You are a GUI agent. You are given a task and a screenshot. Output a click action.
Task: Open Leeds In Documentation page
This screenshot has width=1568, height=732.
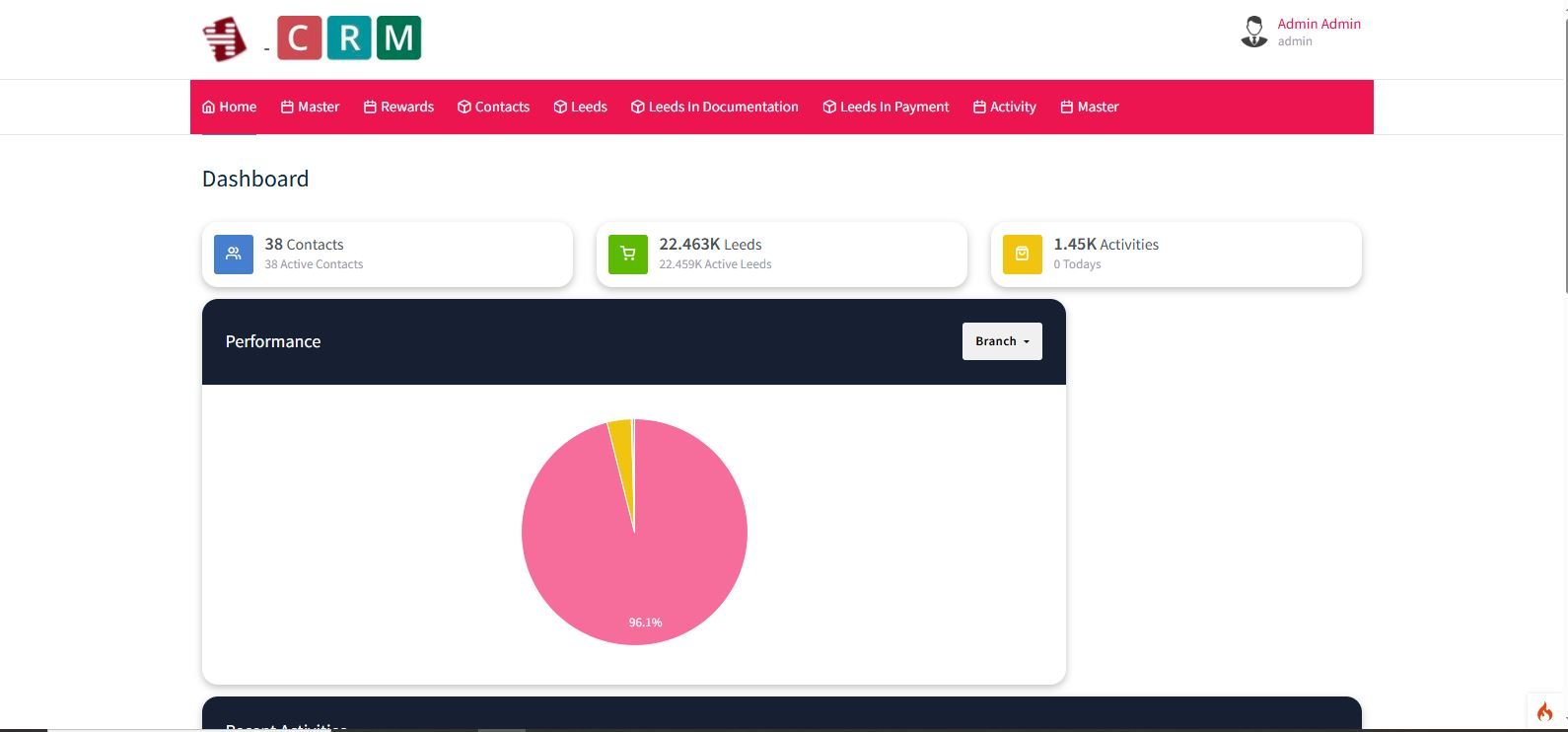point(714,107)
